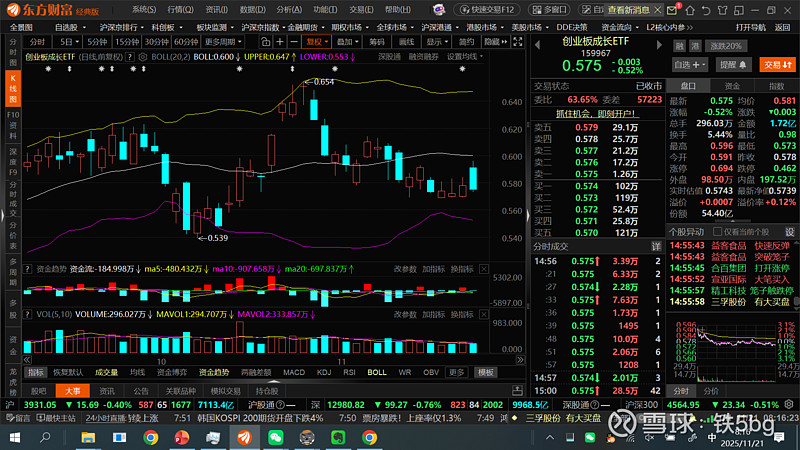Open settings gear in index status bar
This screenshot has height=450, width=800.
pos(789,405)
